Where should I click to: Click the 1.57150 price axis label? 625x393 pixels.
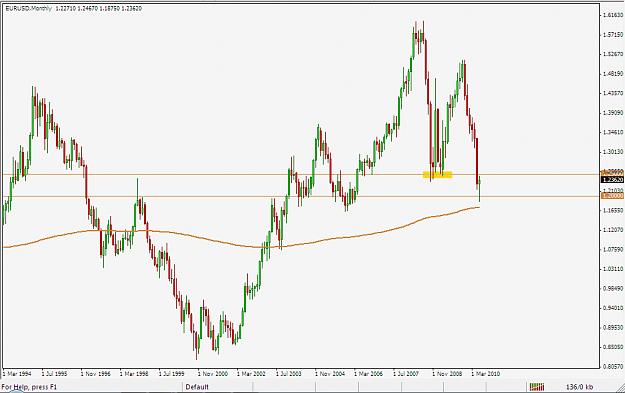click(613, 35)
